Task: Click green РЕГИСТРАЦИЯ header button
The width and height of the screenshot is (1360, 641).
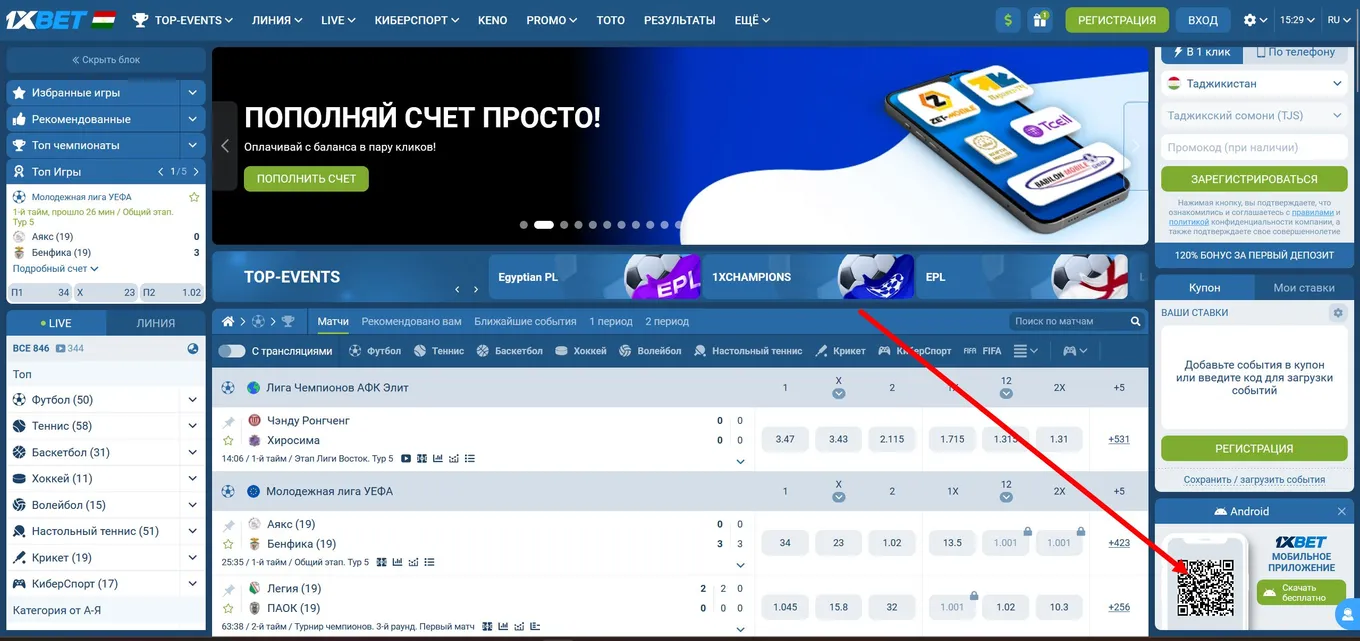Action: pos(1117,20)
